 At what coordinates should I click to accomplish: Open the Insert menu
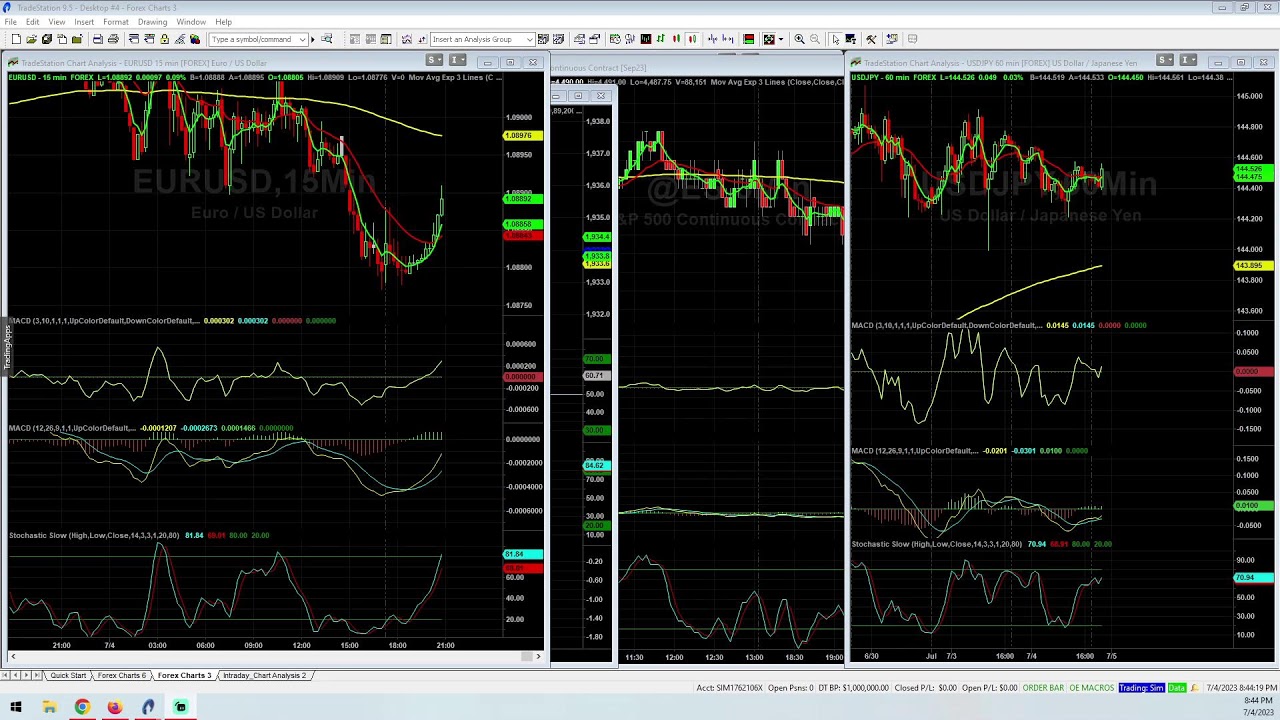84,22
